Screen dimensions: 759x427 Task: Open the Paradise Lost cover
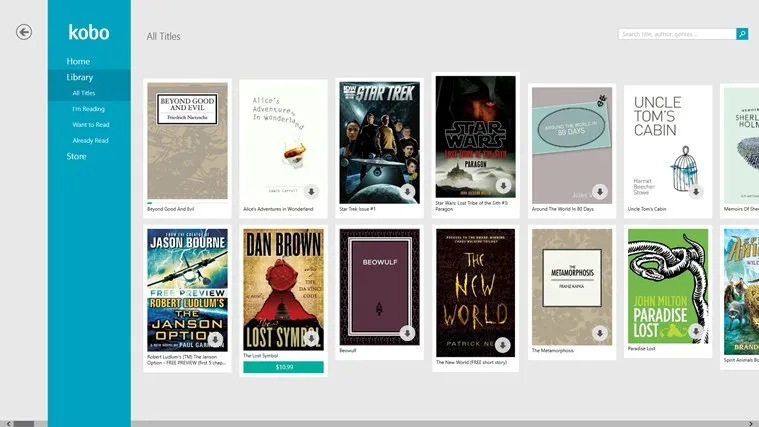coord(668,286)
